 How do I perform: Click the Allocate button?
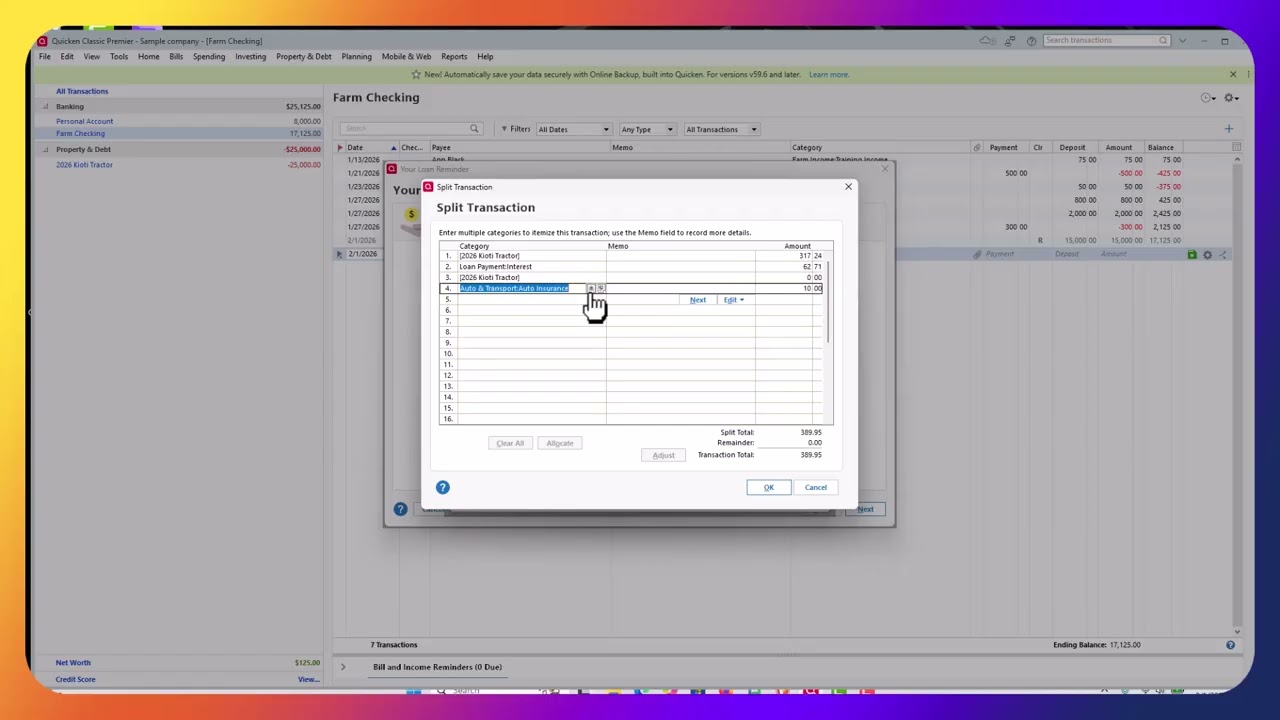click(560, 443)
